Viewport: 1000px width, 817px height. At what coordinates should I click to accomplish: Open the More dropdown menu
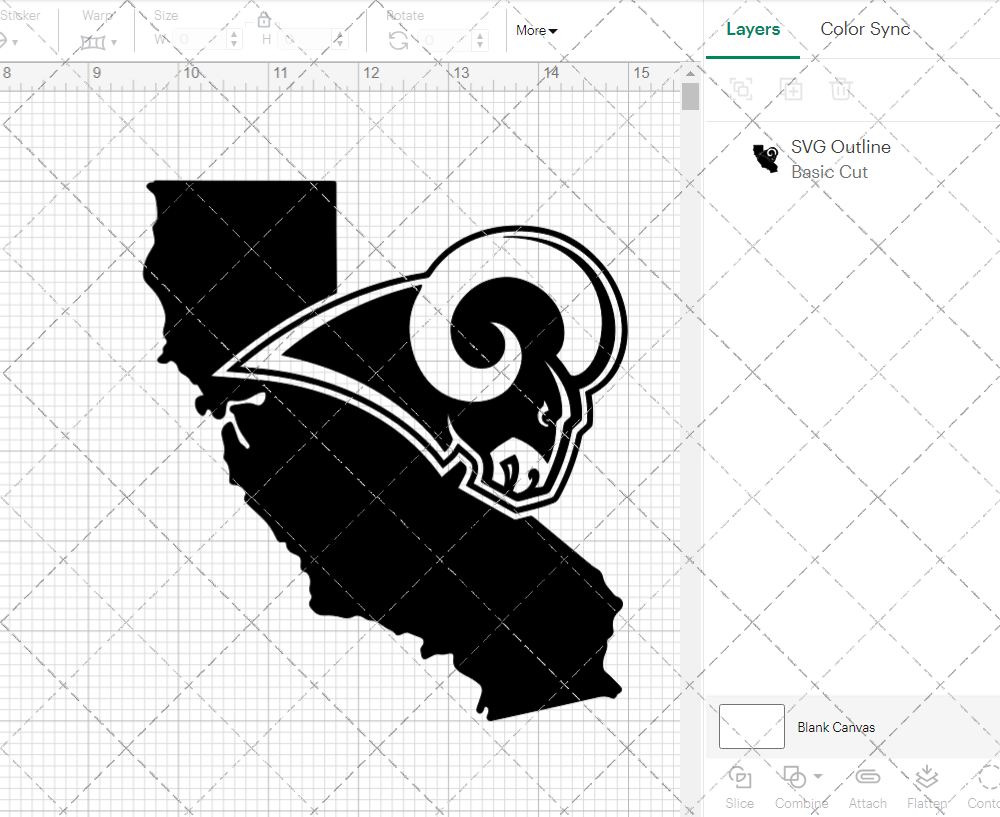point(536,30)
